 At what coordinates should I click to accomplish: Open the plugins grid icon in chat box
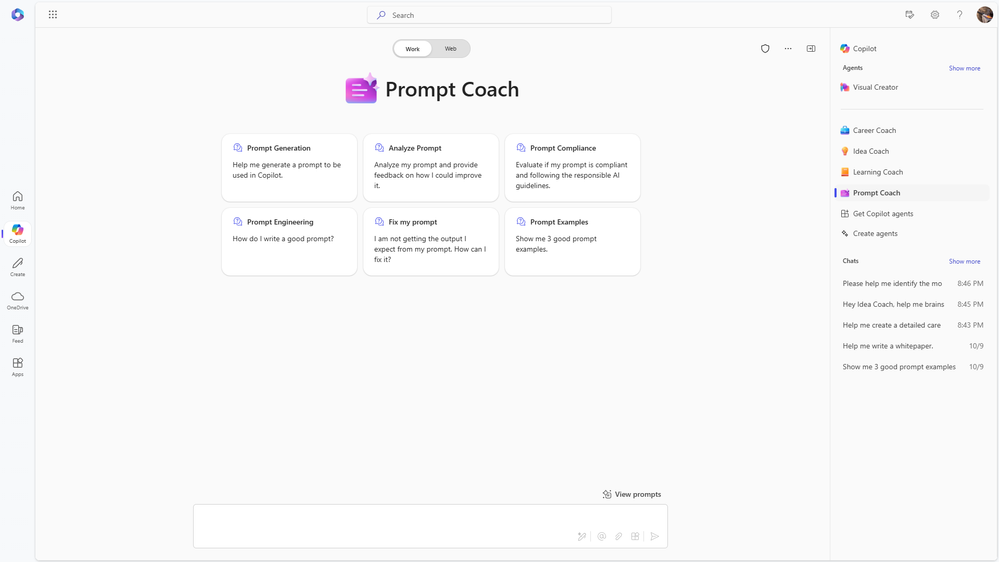(x=635, y=537)
